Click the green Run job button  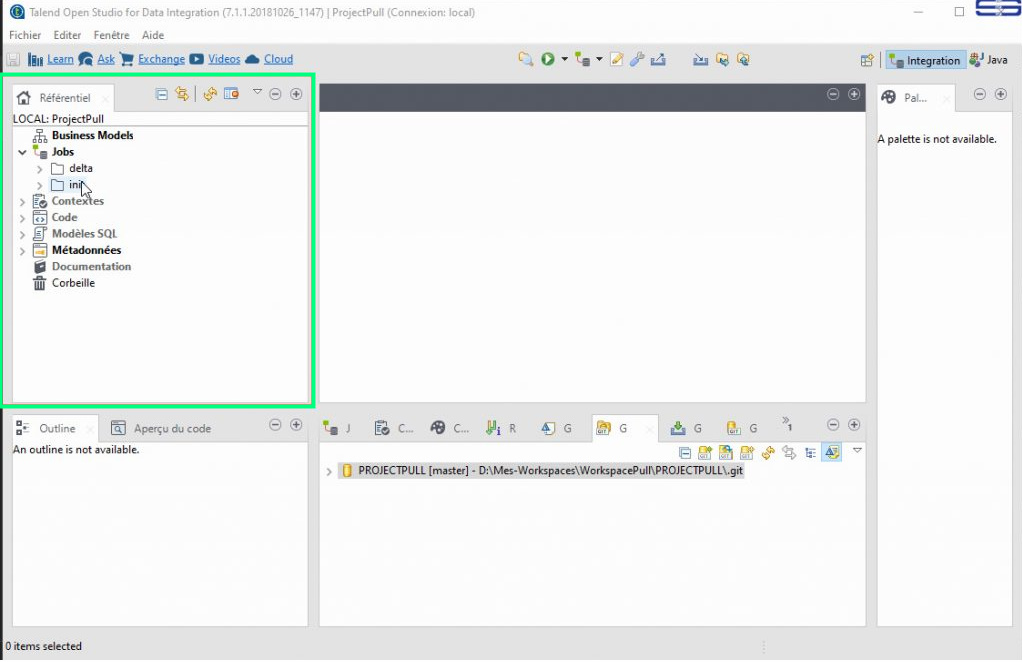[548, 59]
